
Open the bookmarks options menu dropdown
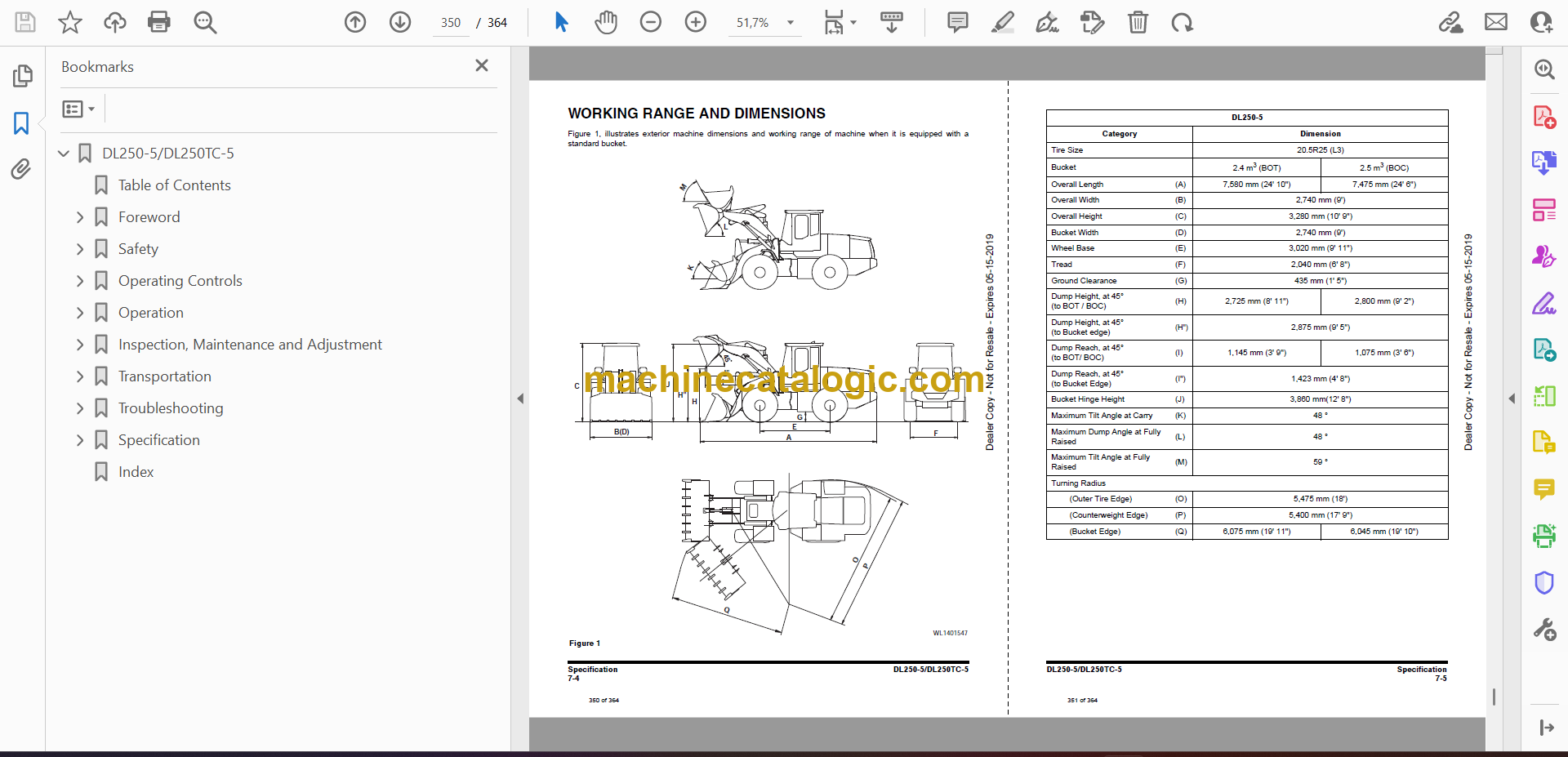[79, 109]
